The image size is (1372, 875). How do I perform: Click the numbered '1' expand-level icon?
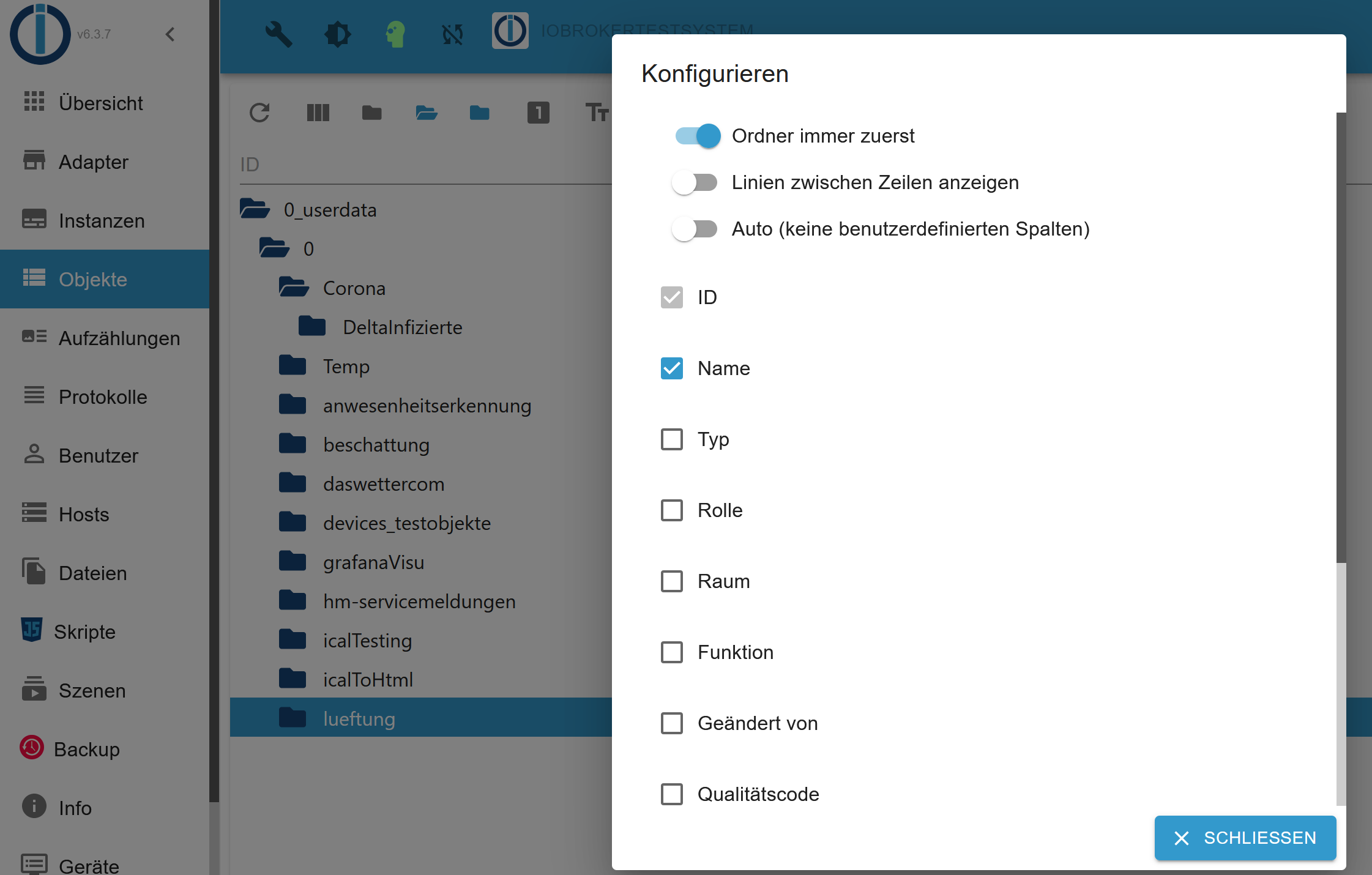538,113
